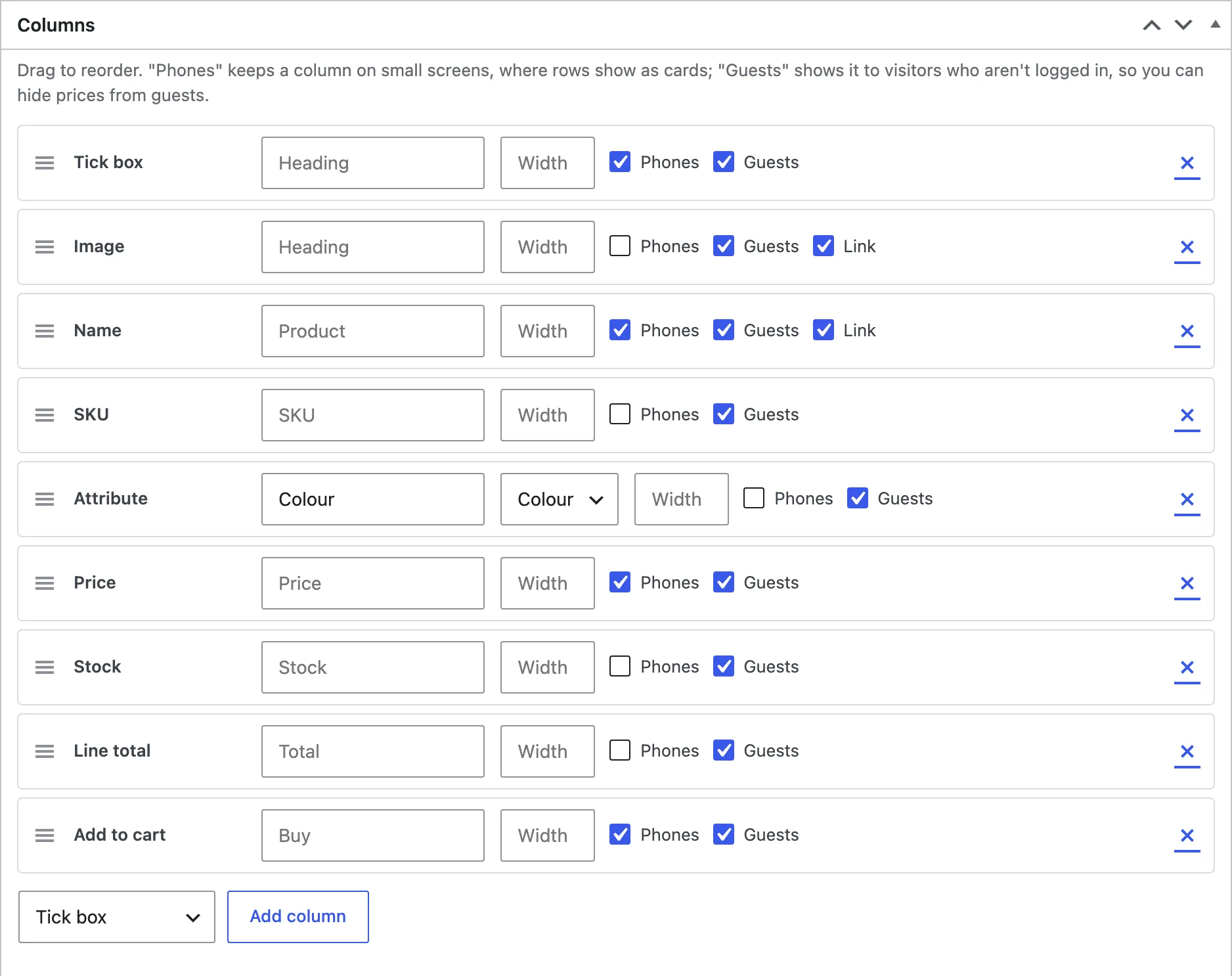
Task: Delete the Add to cart column
Action: (x=1187, y=835)
